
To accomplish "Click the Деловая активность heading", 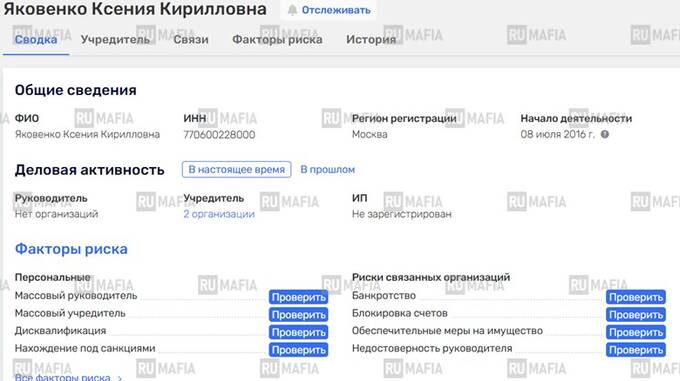I will click(x=89, y=170).
